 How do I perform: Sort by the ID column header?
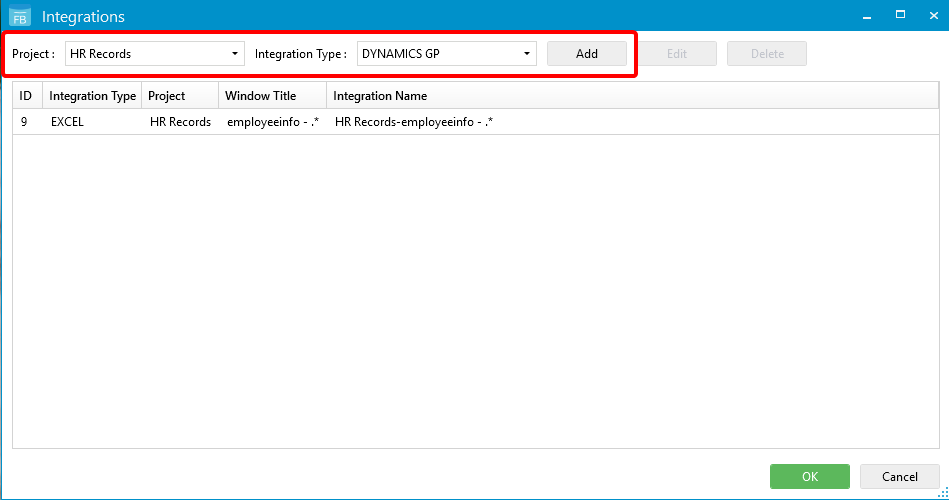(x=26, y=96)
